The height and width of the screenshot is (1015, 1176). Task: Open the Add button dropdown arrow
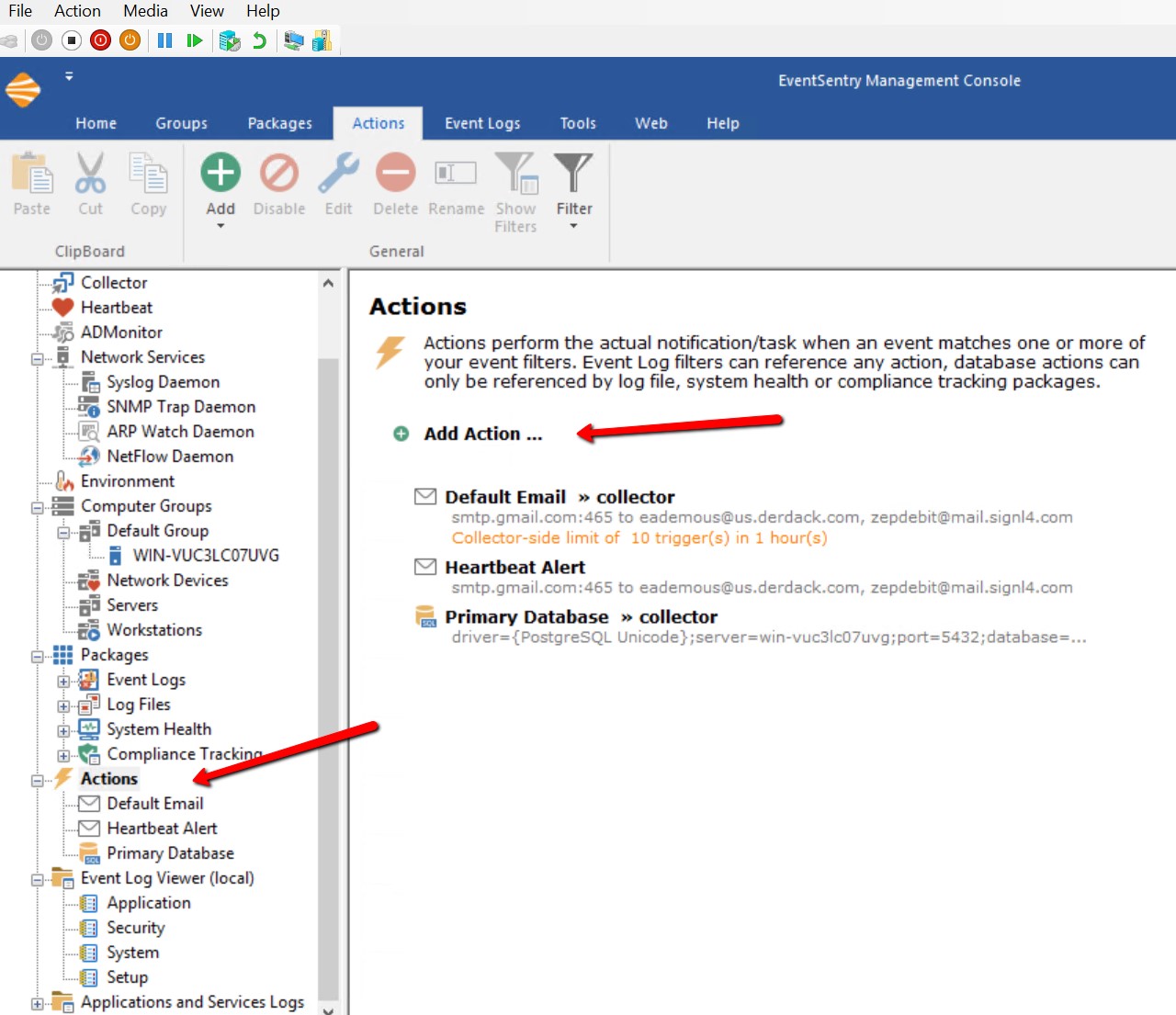tap(220, 226)
